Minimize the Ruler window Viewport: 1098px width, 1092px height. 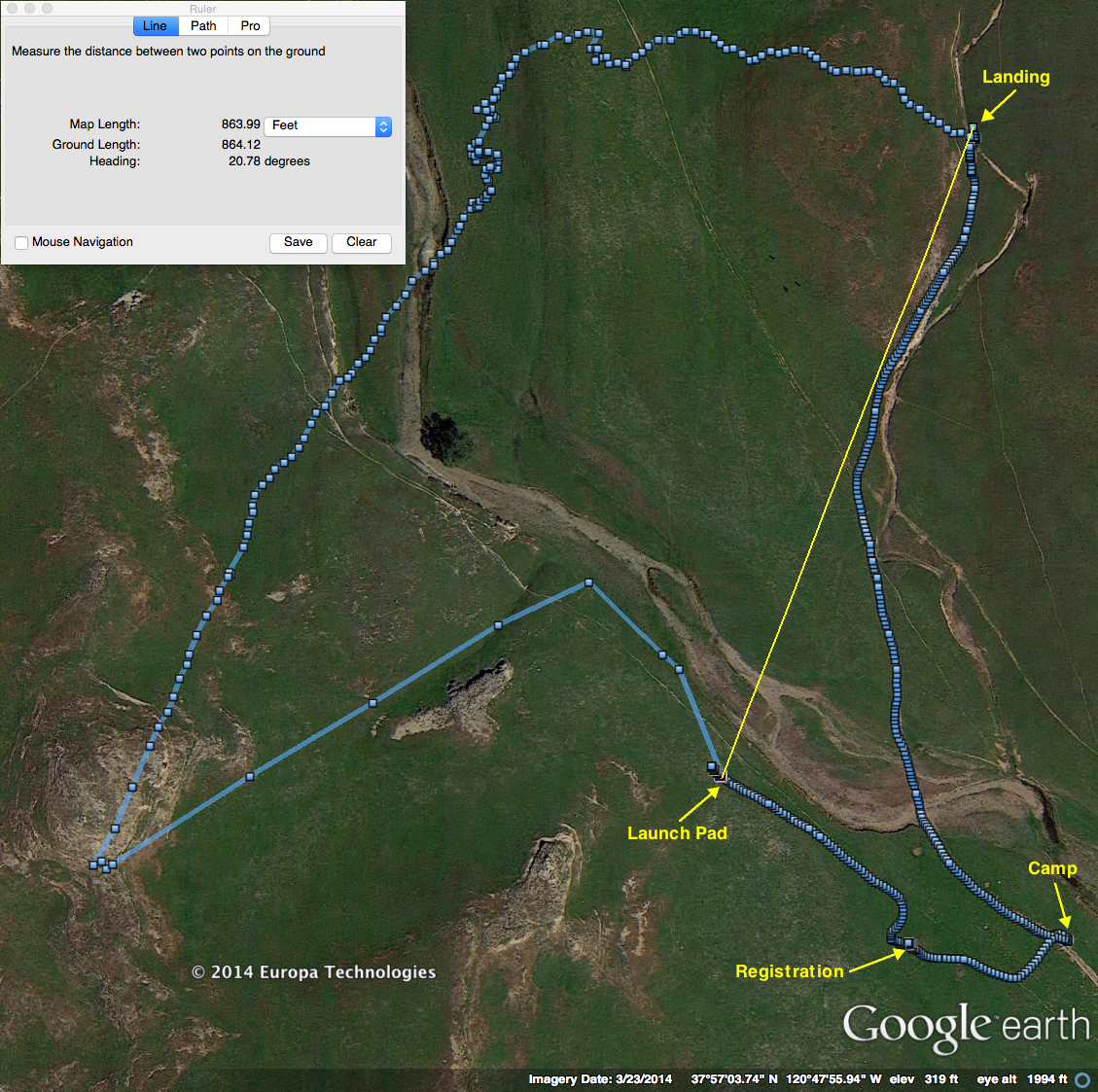[x=30, y=9]
